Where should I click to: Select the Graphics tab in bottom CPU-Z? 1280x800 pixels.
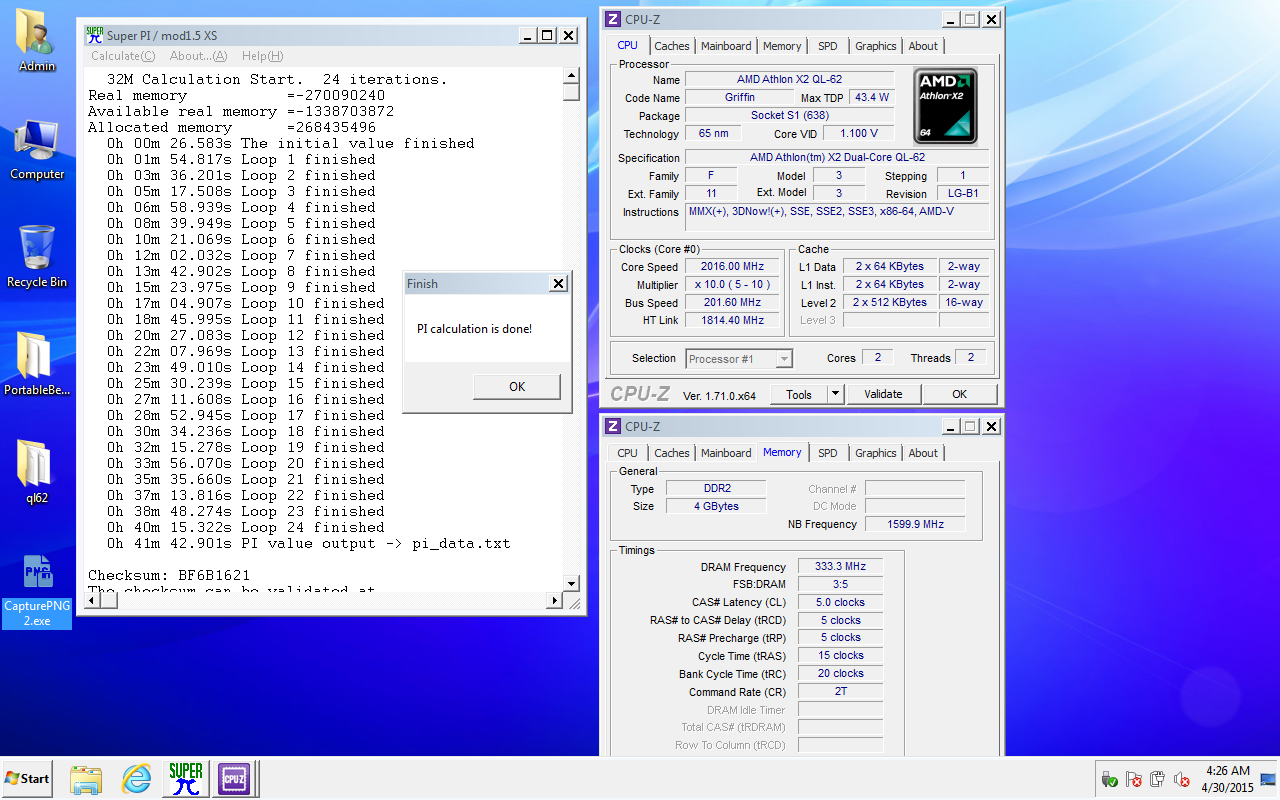[x=876, y=453]
